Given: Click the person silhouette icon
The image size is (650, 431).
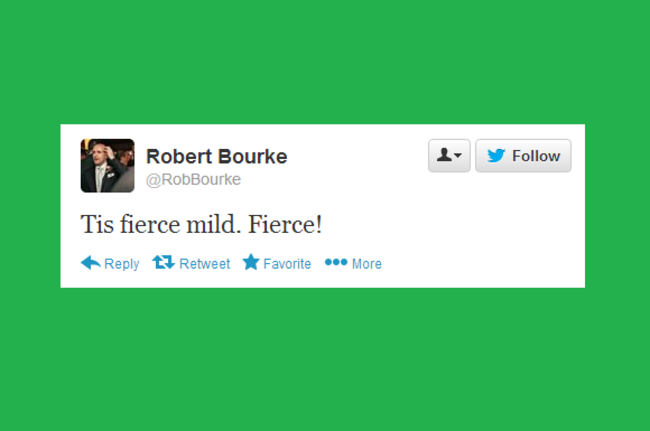Looking at the screenshot, I should pyautogui.click(x=444, y=155).
